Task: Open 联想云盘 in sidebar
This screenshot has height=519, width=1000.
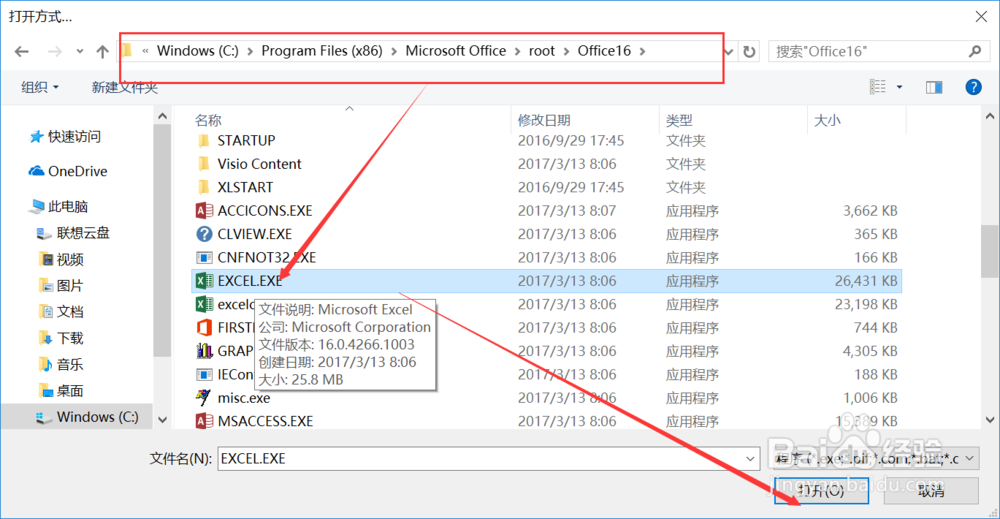Action: pyautogui.click(x=73, y=233)
